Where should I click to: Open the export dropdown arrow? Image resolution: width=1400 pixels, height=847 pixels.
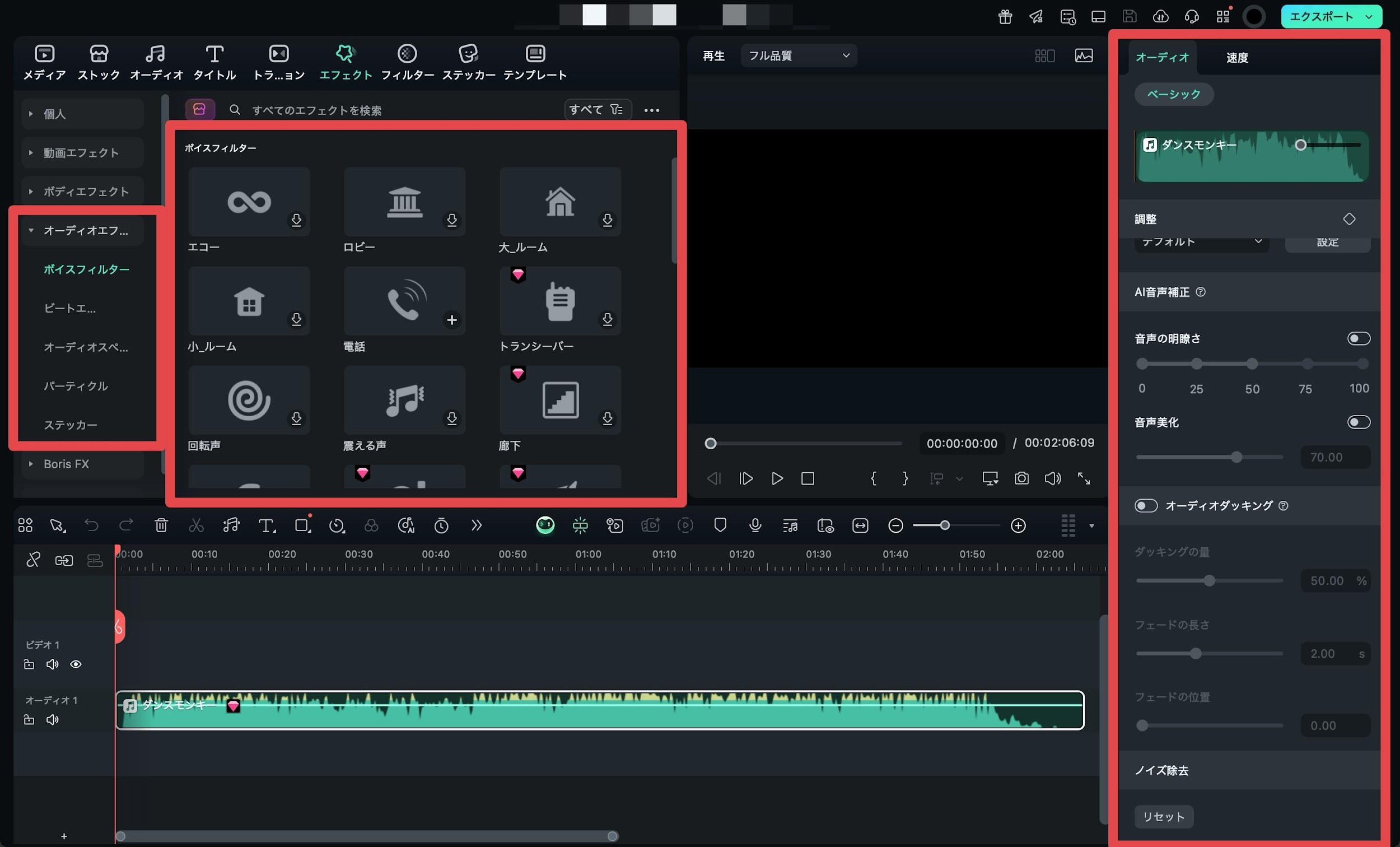coord(1369,16)
